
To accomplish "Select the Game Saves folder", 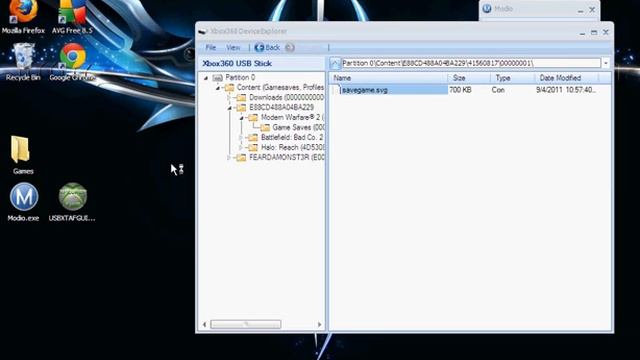I will pos(299,127).
